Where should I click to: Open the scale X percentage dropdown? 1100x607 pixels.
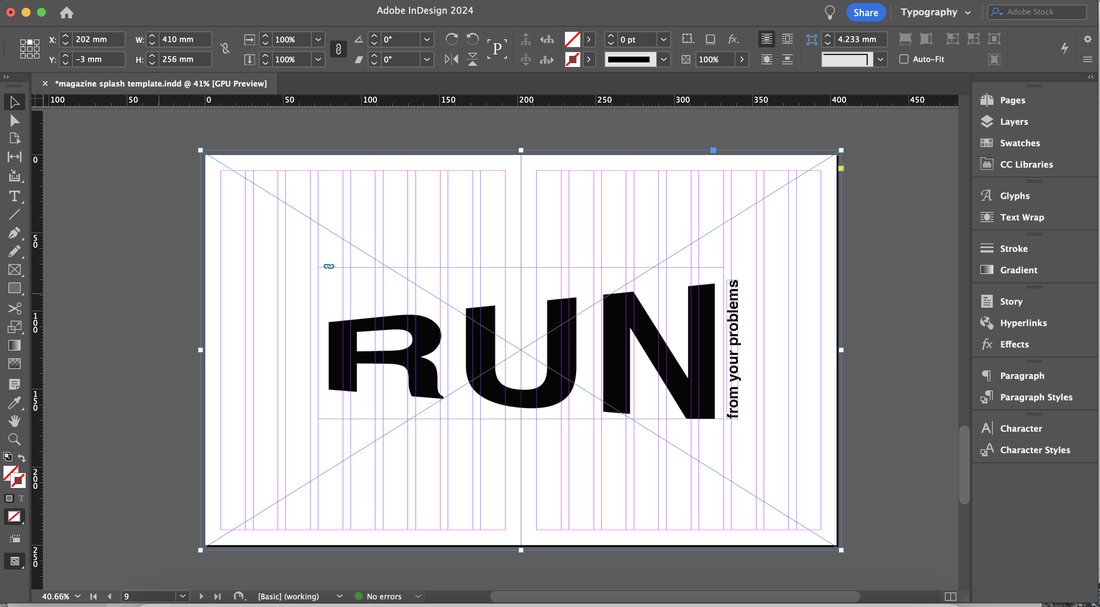tap(318, 39)
